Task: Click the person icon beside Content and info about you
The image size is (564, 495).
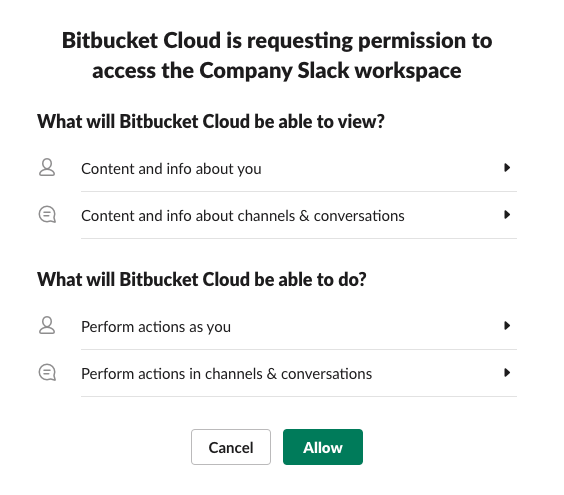Action: (x=47, y=167)
